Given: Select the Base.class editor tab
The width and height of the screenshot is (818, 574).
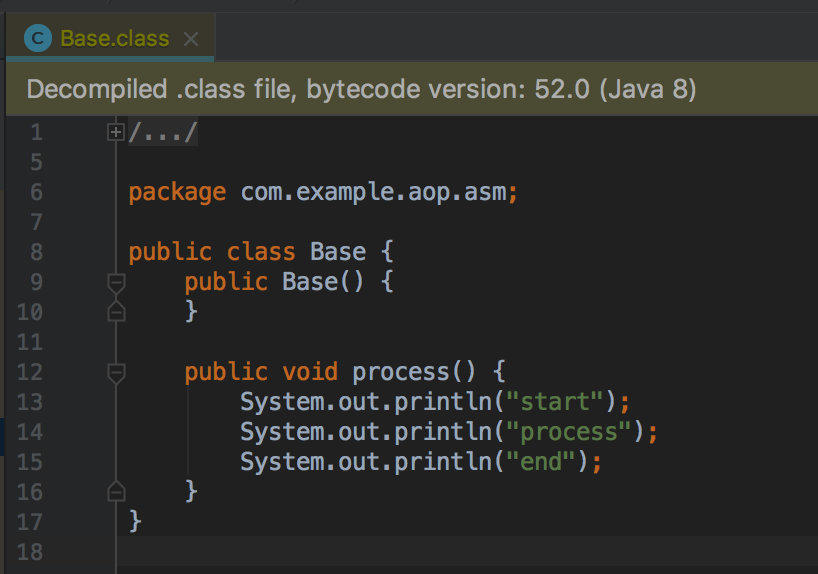Looking at the screenshot, I should (111, 39).
